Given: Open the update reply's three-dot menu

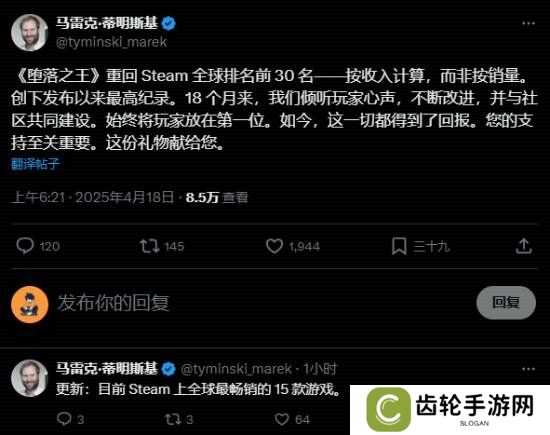Looking at the screenshot, I should point(528,369).
